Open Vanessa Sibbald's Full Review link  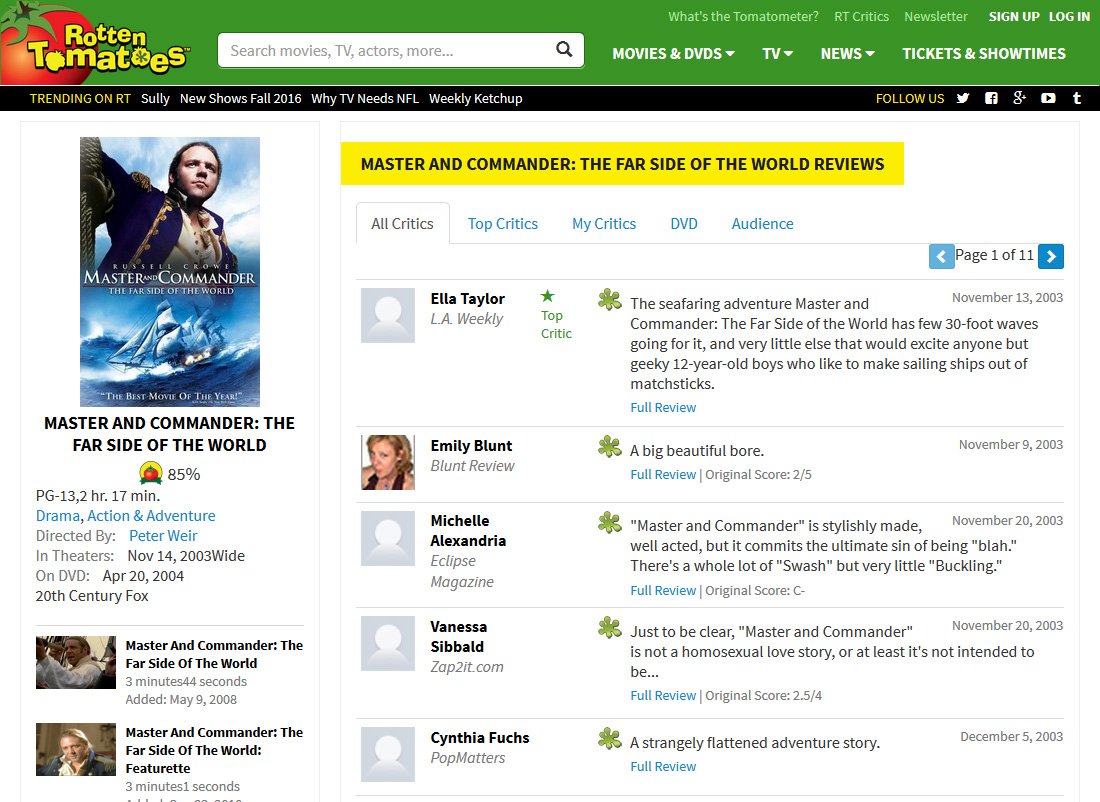click(663, 695)
